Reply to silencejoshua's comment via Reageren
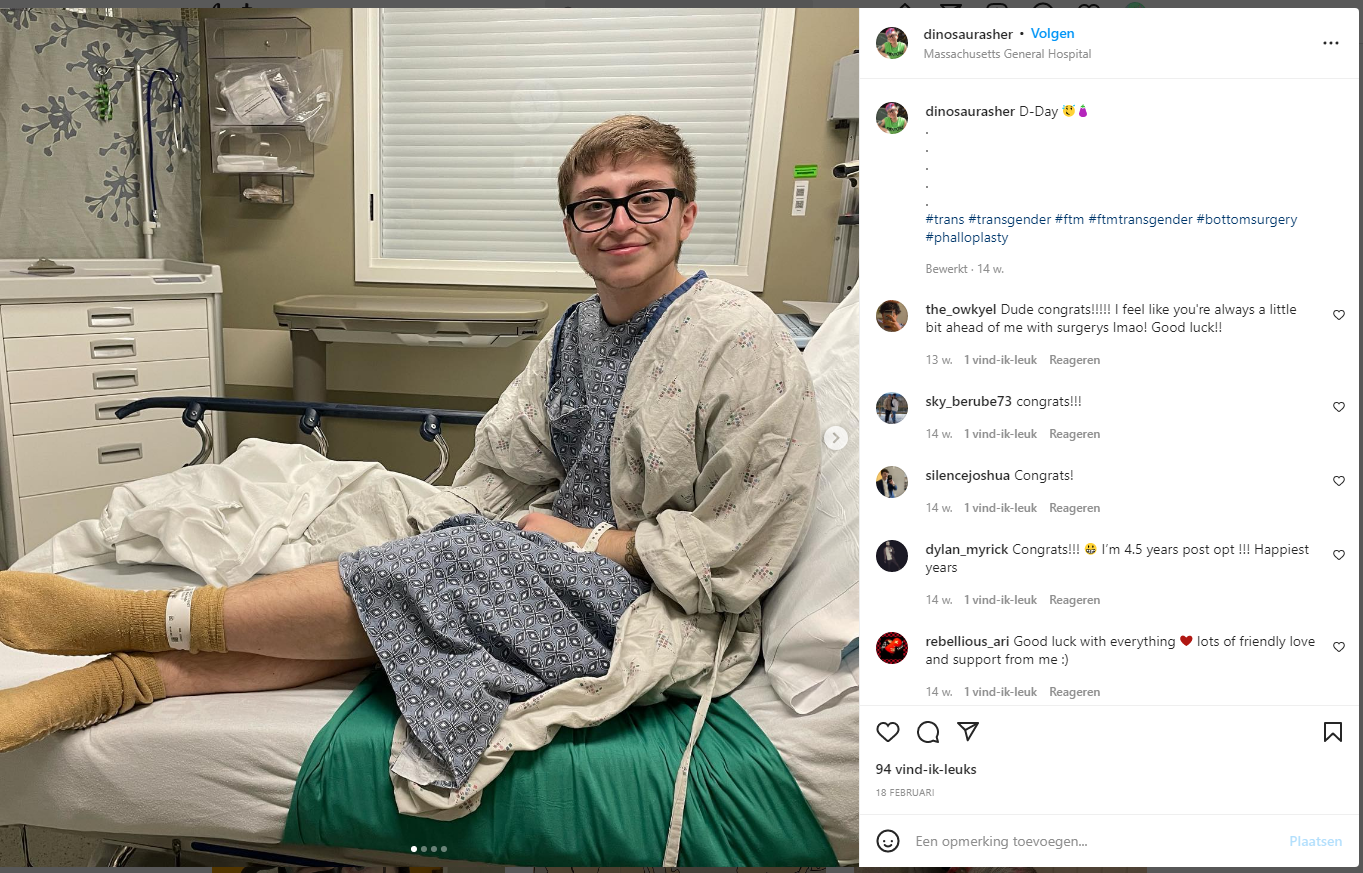The height and width of the screenshot is (873, 1363). coord(1074,508)
